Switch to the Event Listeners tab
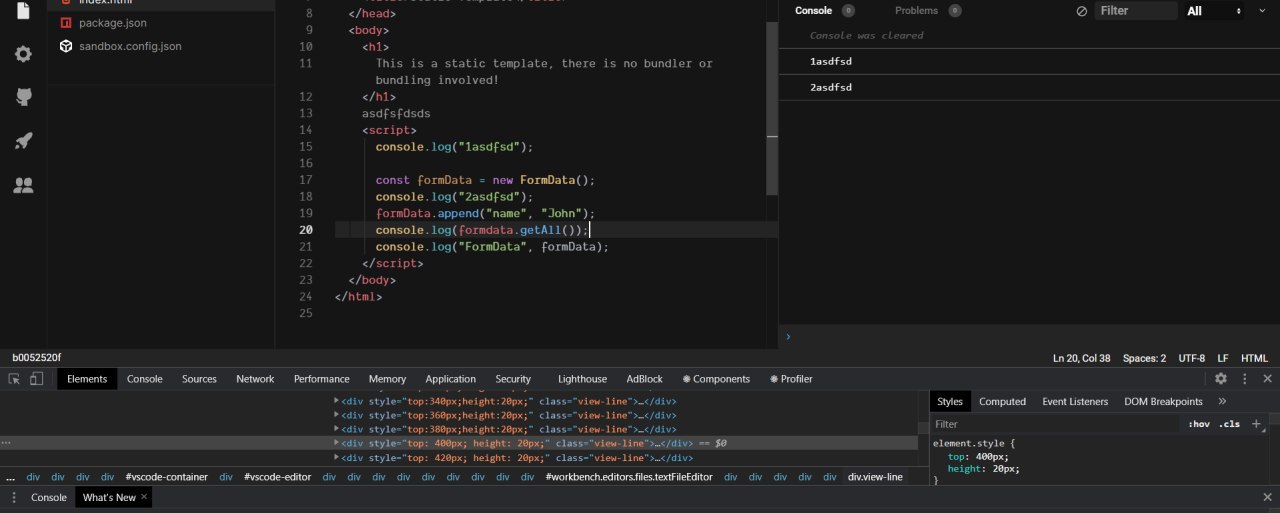The height and width of the screenshot is (513, 1280). coord(1075,401)
